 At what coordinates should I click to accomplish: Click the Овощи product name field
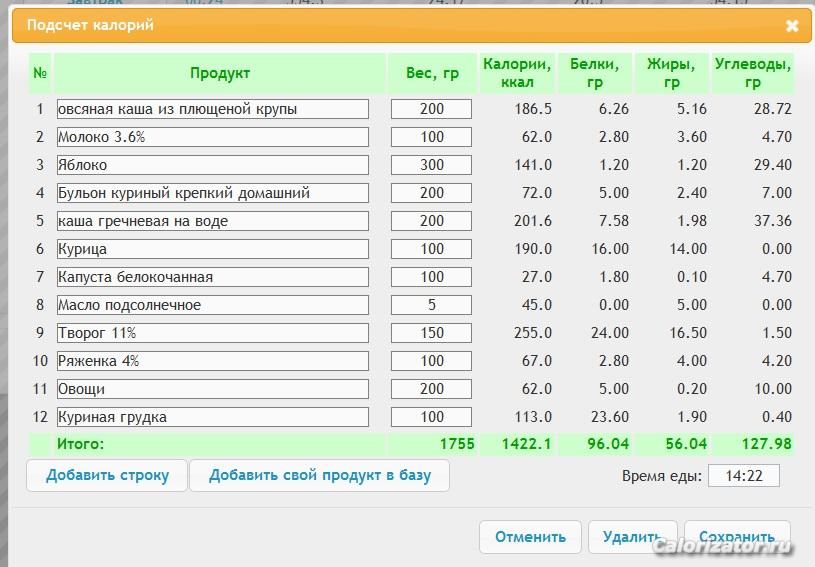click(212, 389)
